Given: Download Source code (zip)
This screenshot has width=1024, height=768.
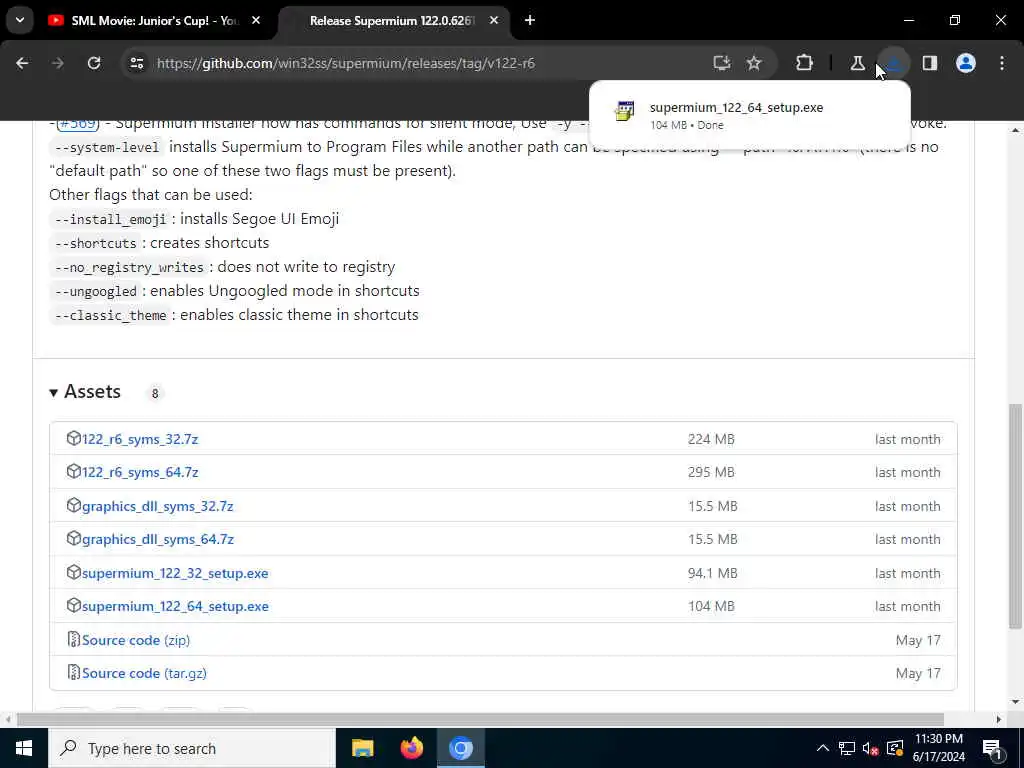Looking at the screenshot, I should coord(136,640).
